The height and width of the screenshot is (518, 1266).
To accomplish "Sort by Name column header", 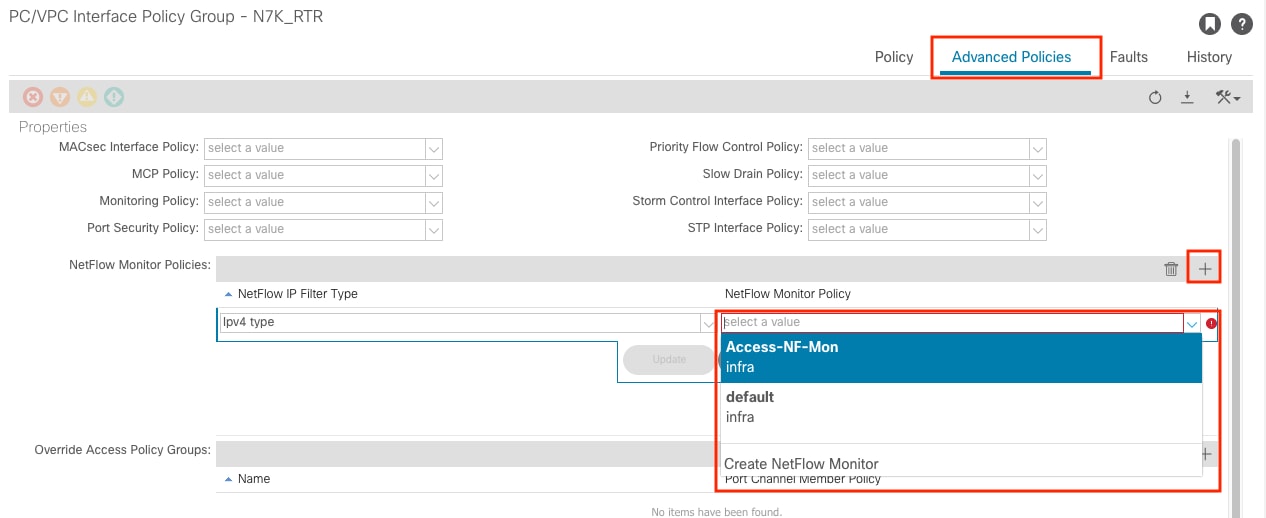I will pos(254,479).
